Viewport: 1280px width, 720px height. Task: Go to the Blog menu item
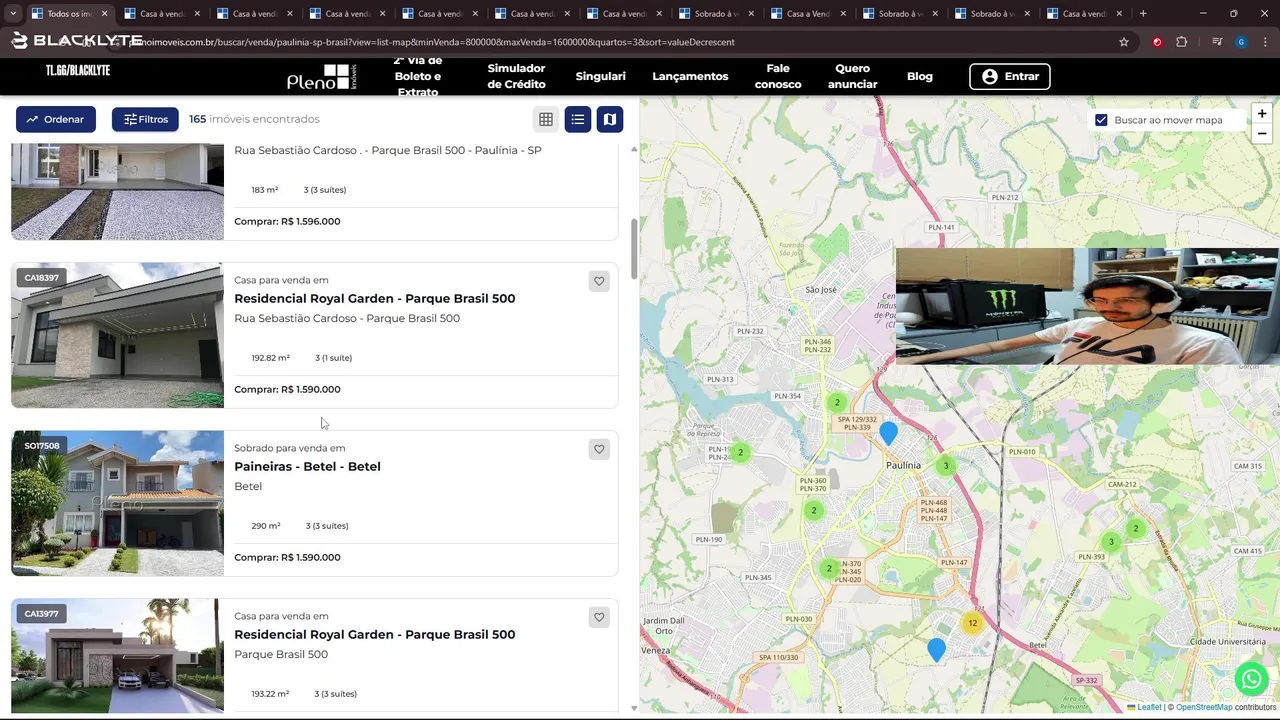tap(920, 76)
